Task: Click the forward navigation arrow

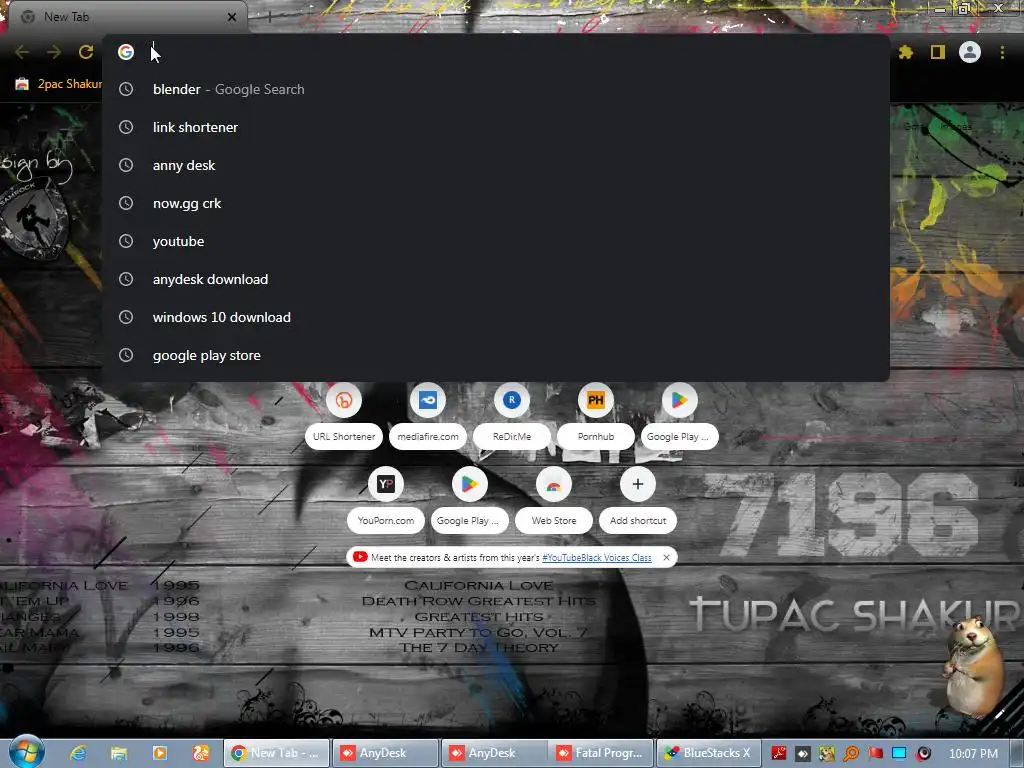Action: (x=54, y=52)
